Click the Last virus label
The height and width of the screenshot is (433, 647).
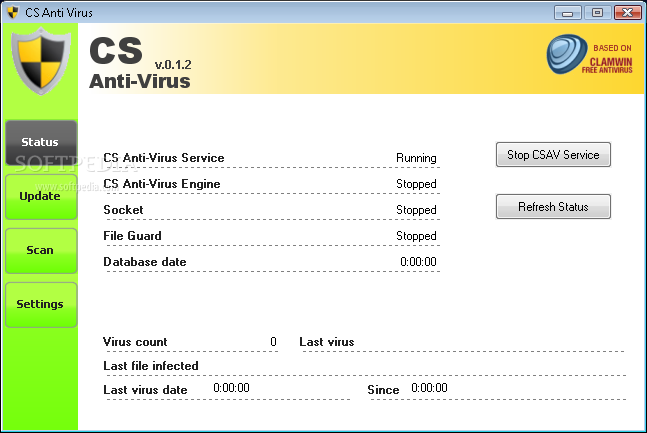327,342
